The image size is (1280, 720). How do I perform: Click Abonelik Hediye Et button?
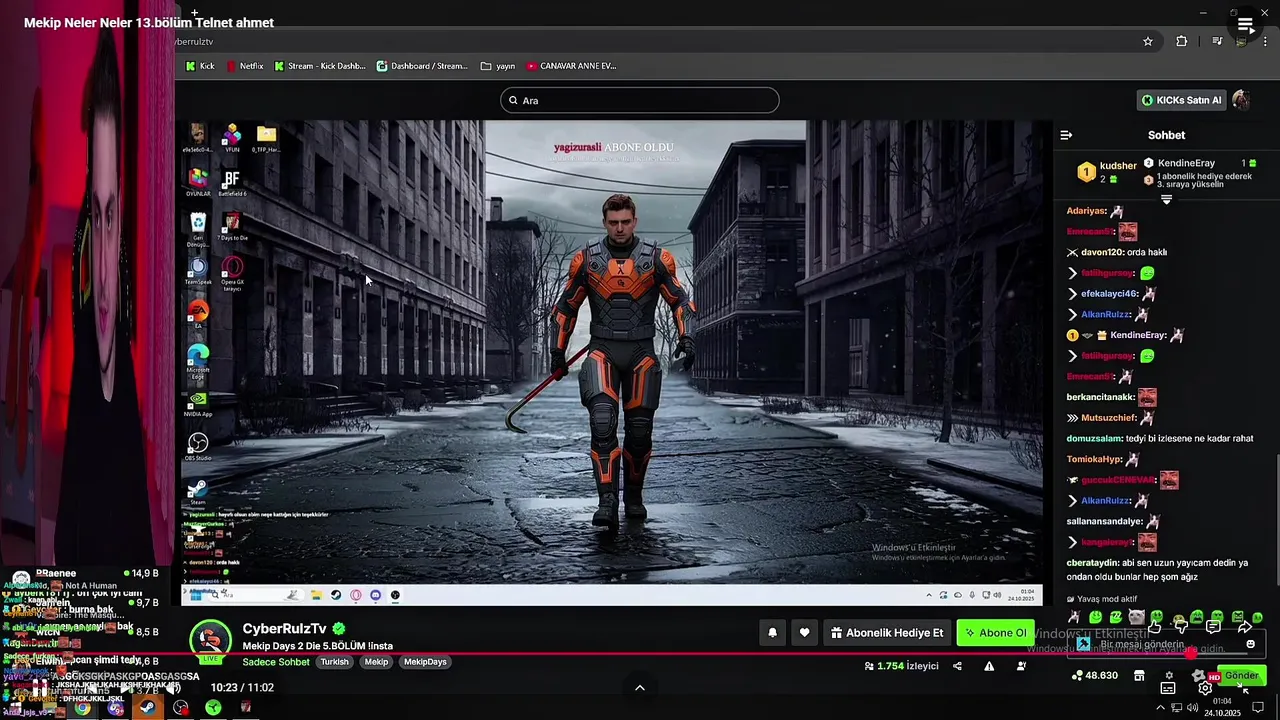coord(886,633)
